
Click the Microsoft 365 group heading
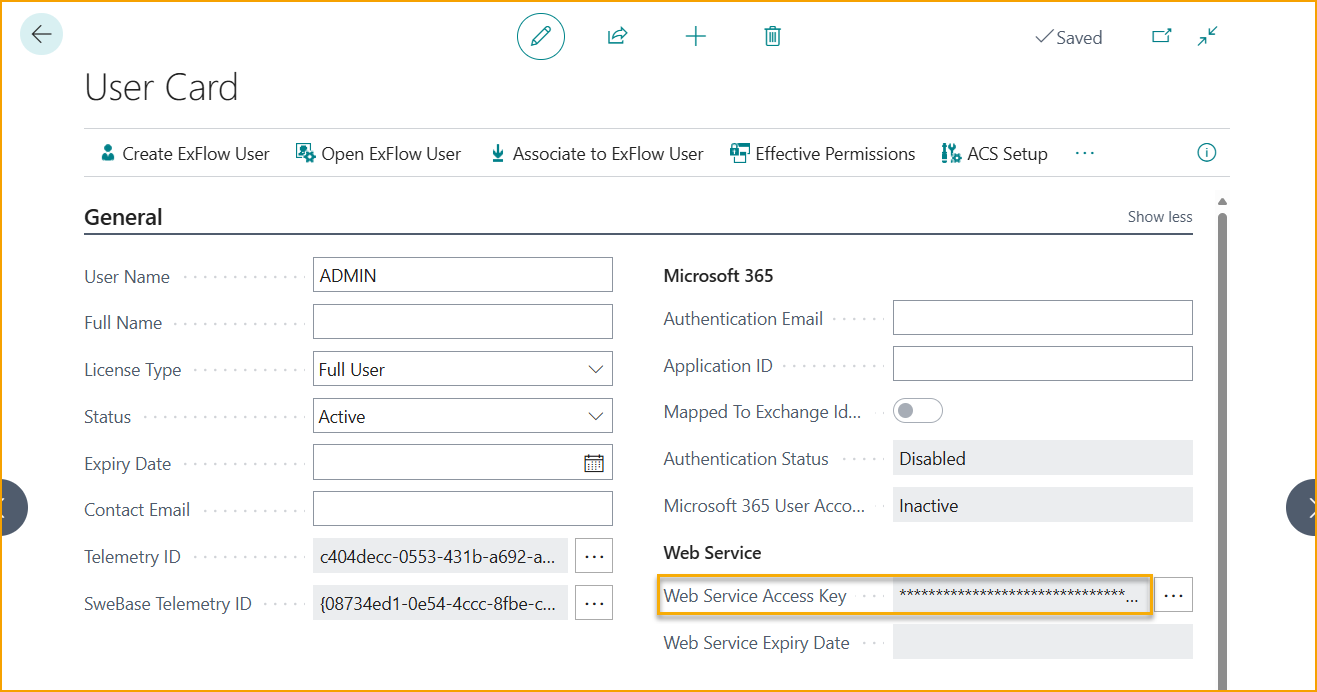pos(718,275)
